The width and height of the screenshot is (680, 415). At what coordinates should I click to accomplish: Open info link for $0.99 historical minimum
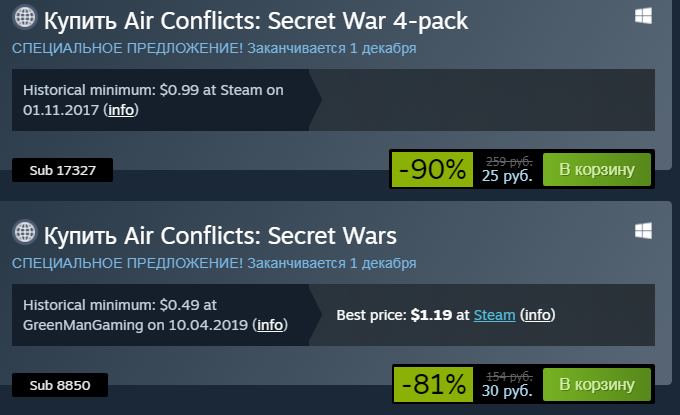coord(121,110)
